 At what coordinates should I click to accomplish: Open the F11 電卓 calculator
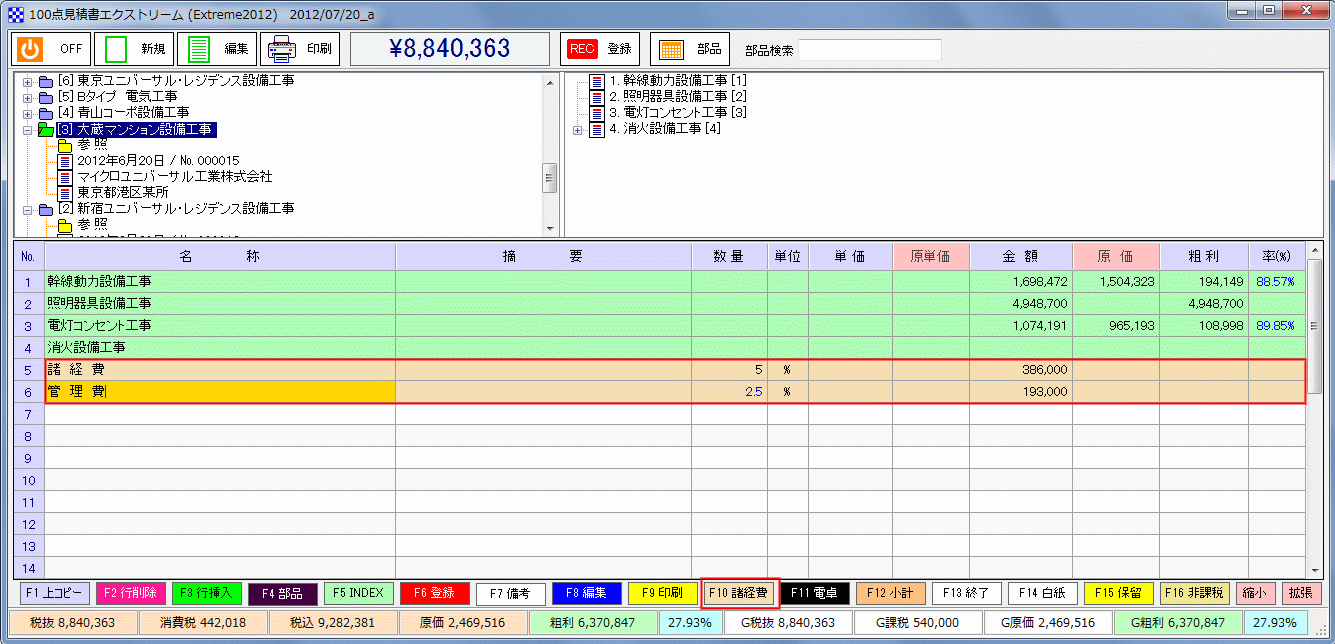tap(815, 593)
